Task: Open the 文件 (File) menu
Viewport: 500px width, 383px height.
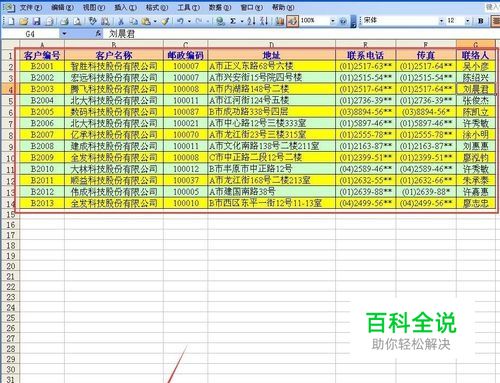Action: pos(31,7)
